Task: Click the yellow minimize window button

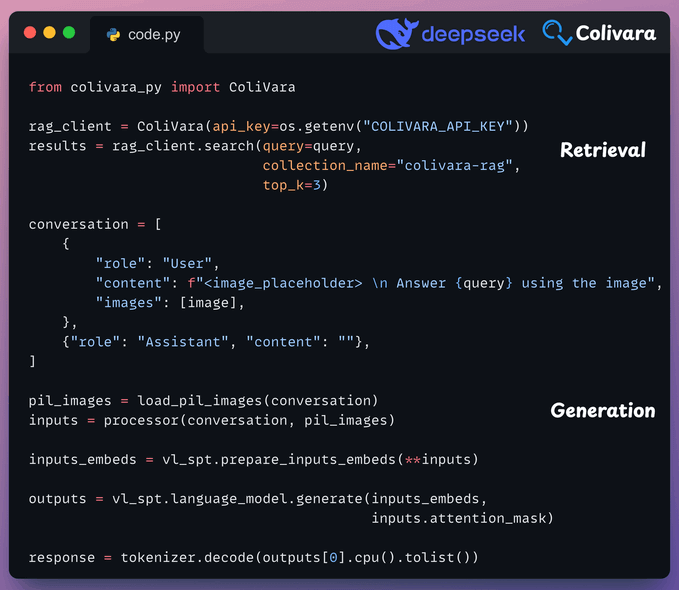Action: point(49,32)
